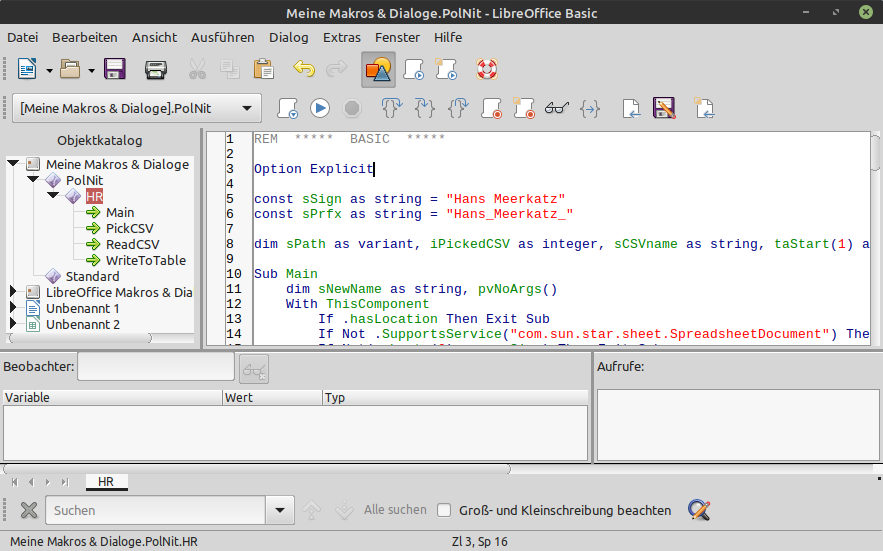Enable Watch with the glasses icon

(x=557, y=108)
